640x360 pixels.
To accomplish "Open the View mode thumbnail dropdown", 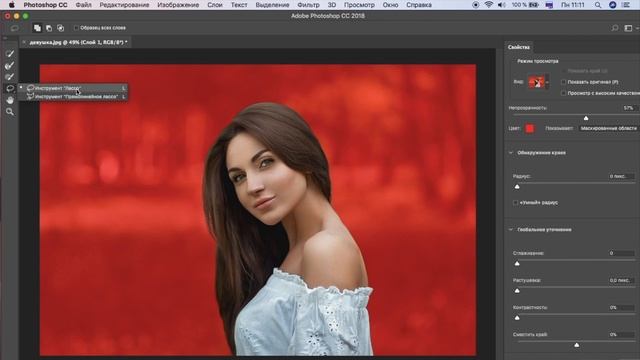I will click(538, 82).
